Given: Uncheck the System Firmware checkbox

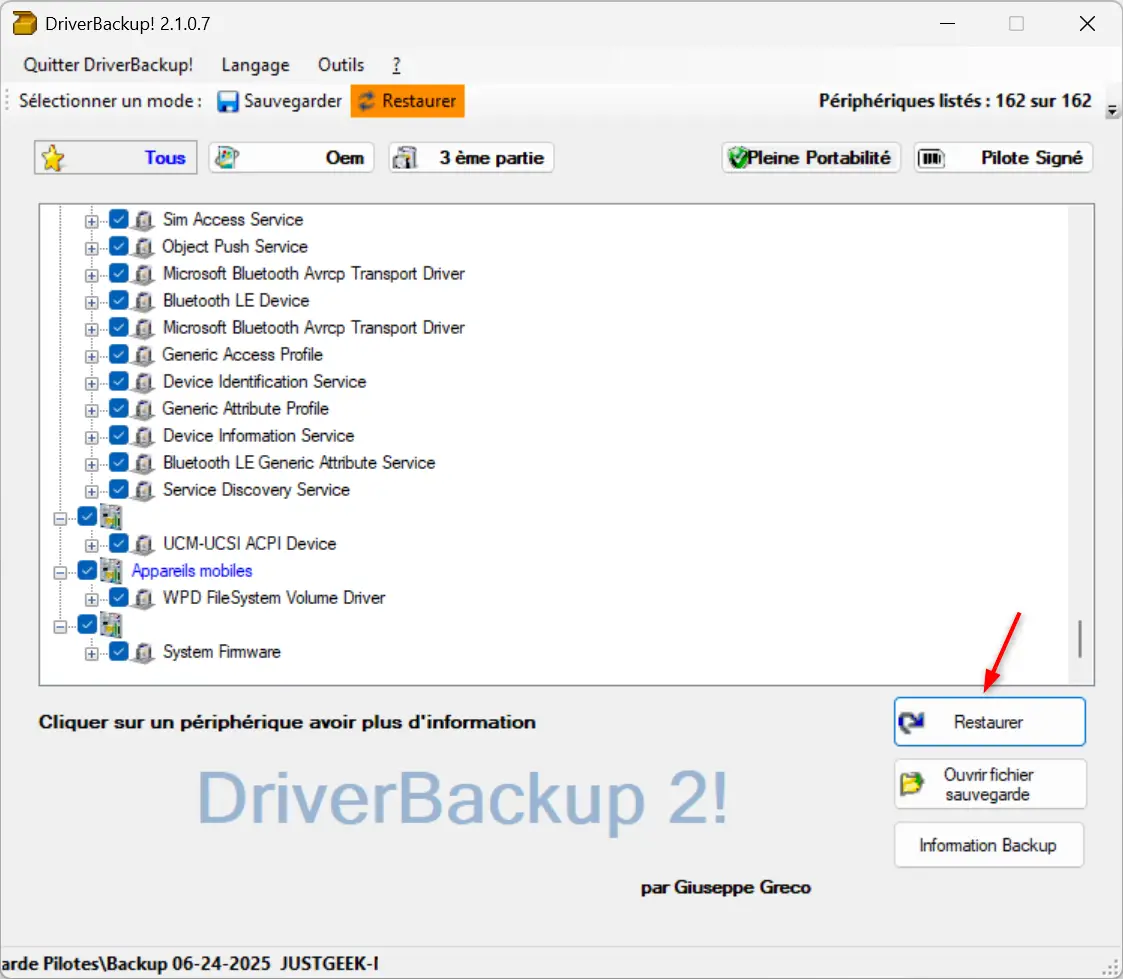Looking at the screenshot, I should [119, 652].
